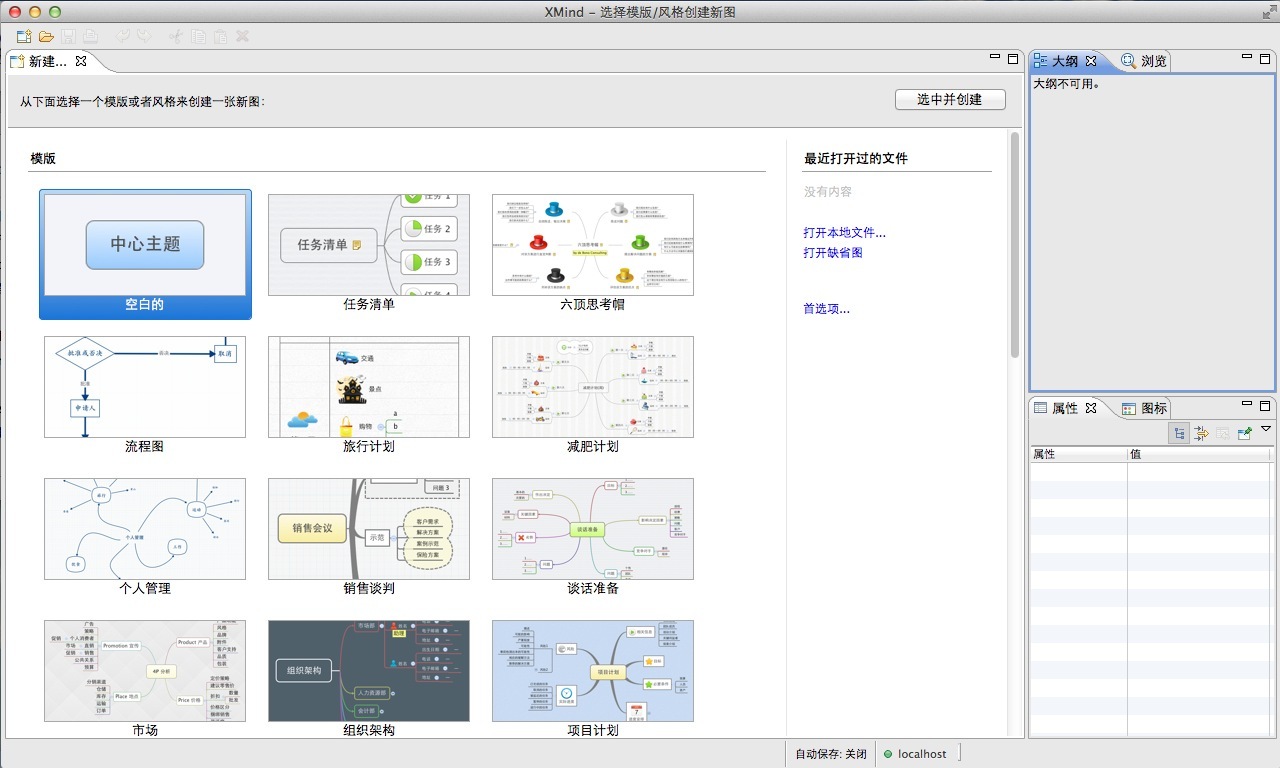The height and width of the screenshot is (768, 1280).
Task: Click the Open file folder icon
Action: pos(46,36)
